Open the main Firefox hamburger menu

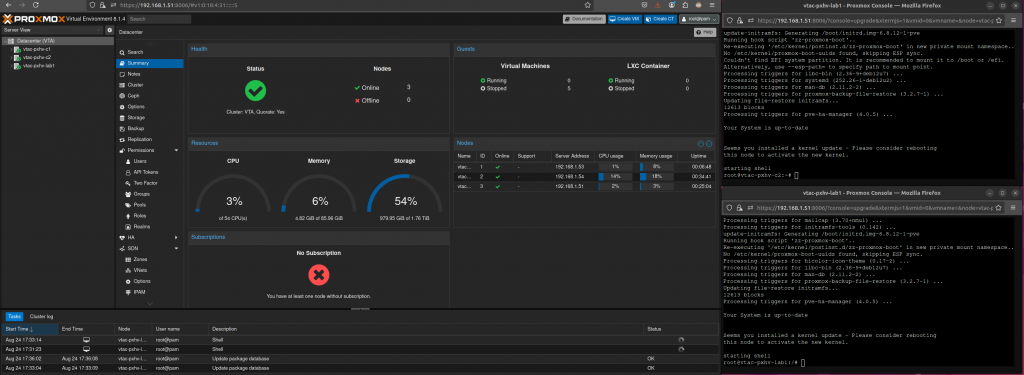pyautogui.click(x=713, y=5)
